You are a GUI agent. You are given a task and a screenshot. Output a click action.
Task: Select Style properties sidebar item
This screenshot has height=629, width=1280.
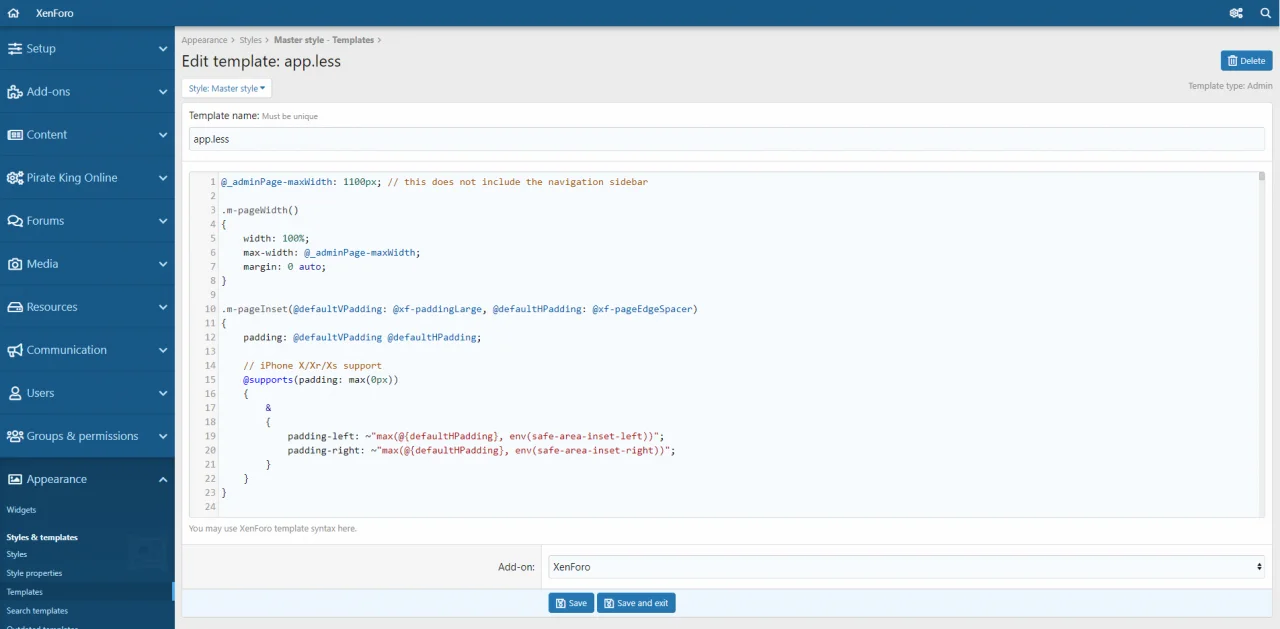tap(34, 573)
